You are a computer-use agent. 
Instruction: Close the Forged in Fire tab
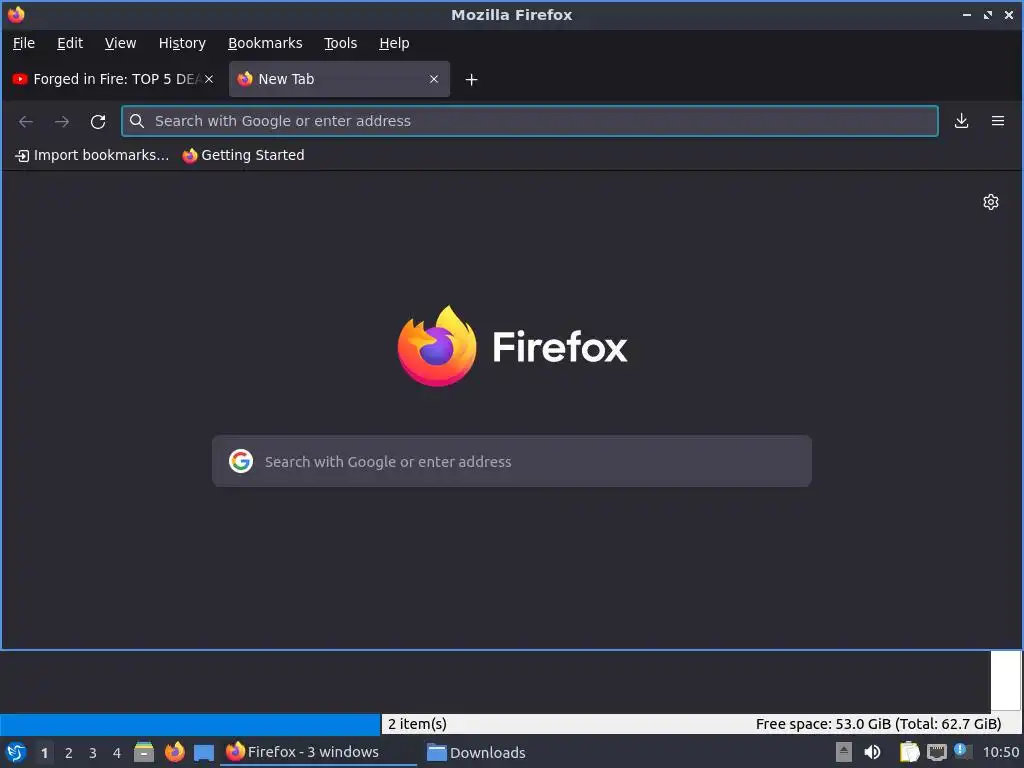pyautogui.click(x=209, y=79)
